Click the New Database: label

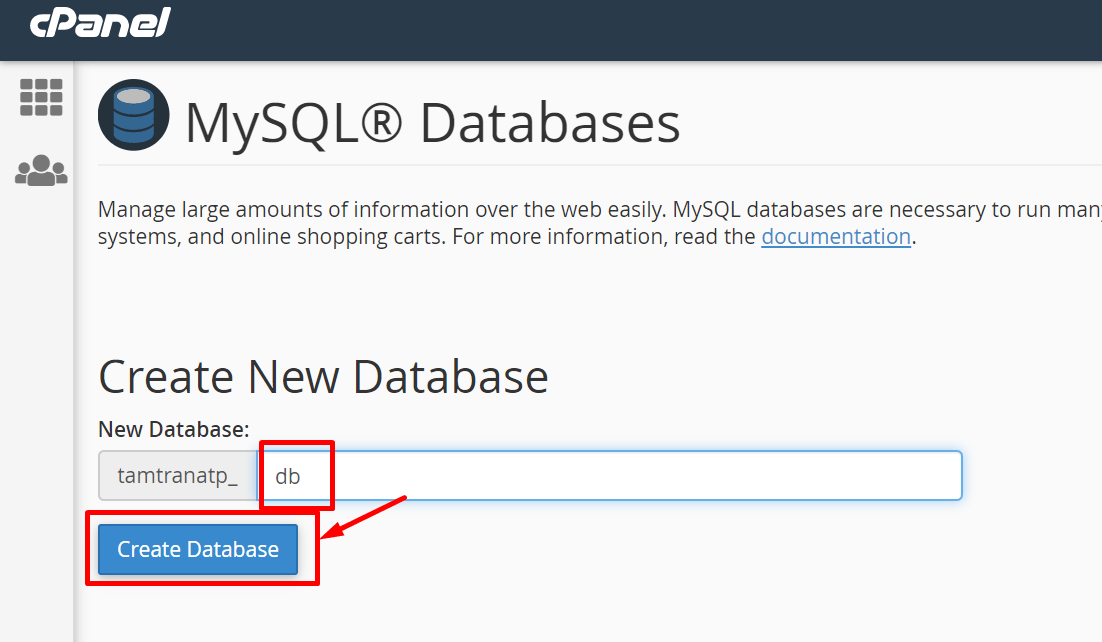coord(174,429)
